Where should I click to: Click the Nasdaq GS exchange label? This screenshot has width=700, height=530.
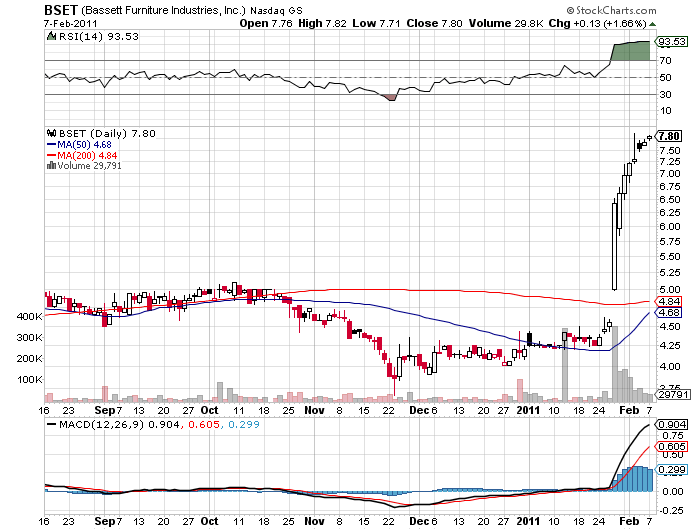pyautogui.click(x=276, y=10)
